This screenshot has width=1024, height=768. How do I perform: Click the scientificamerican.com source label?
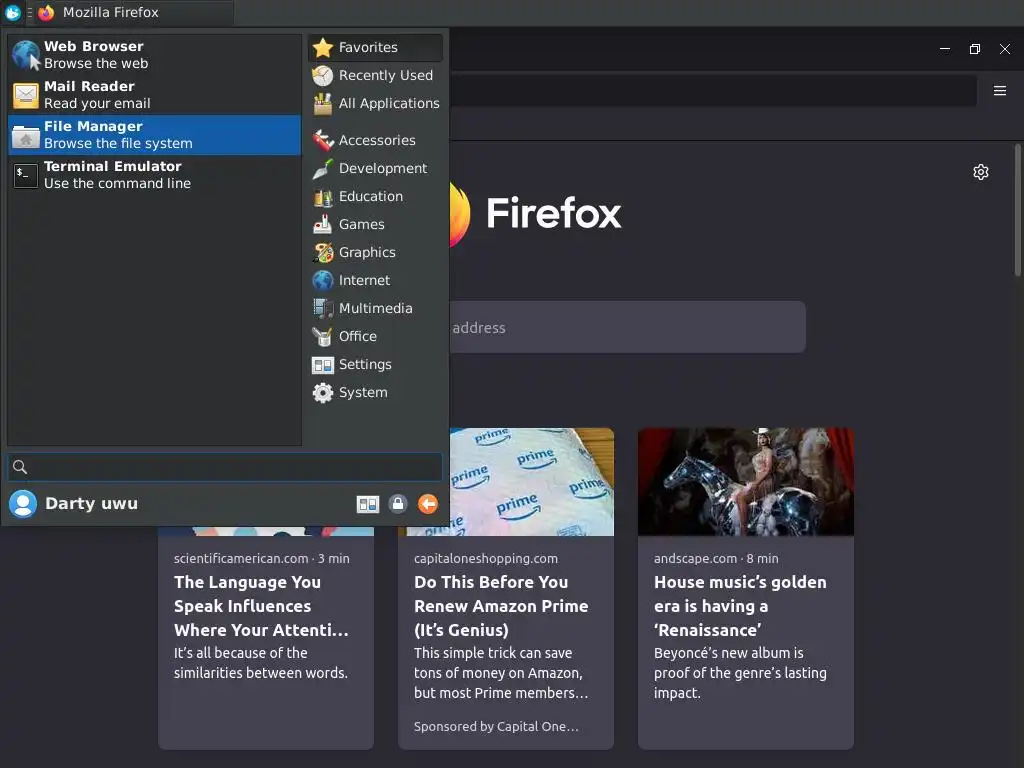coord(241,558)
